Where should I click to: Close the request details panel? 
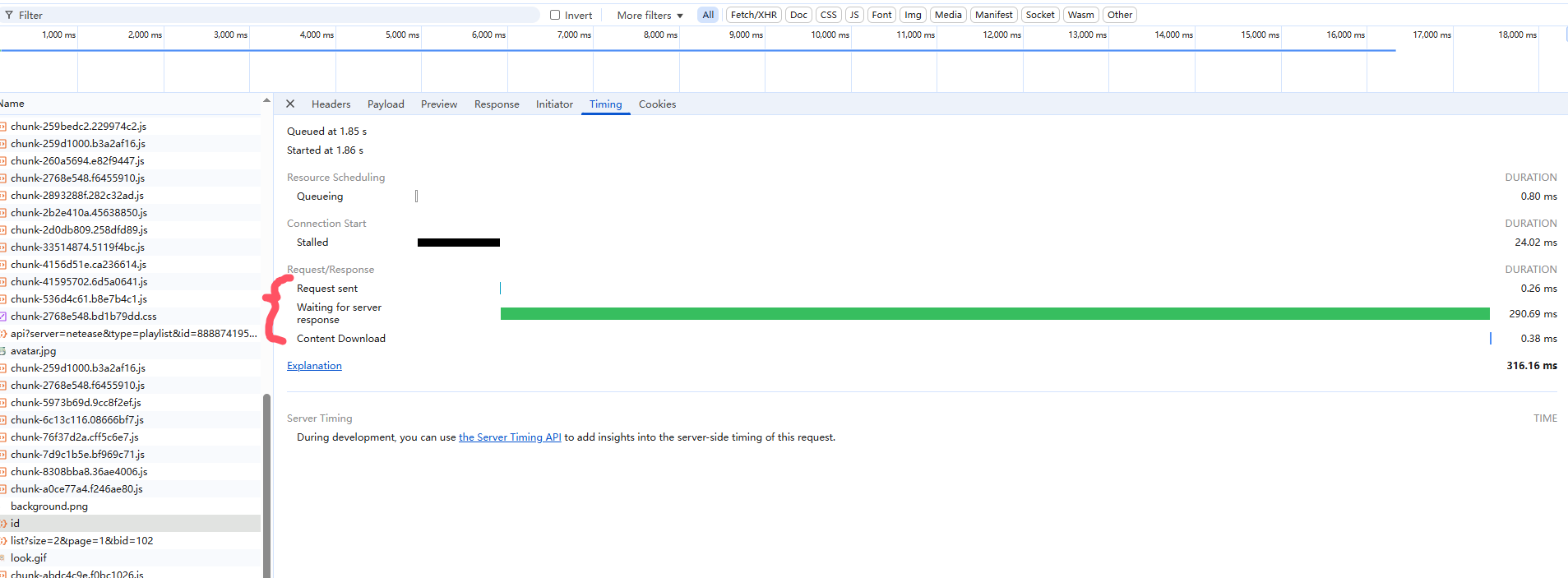coord(290,104)
